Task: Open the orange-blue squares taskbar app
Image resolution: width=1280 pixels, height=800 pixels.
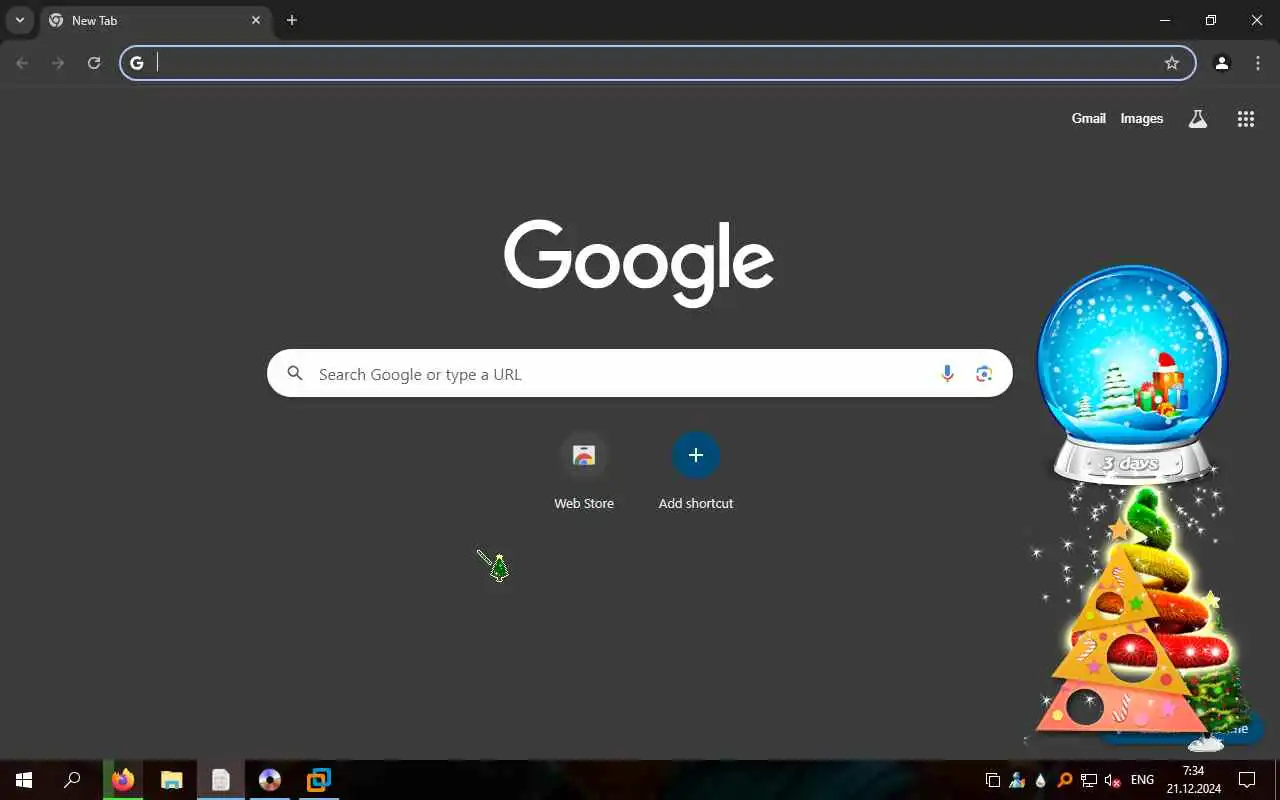Action: pyautogui.click(x=318, y=780)
